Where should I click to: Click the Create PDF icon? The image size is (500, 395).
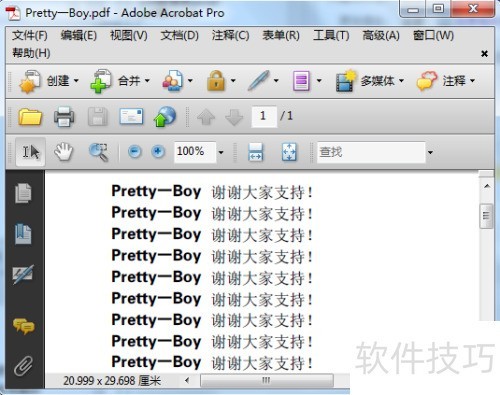(30, 81)
